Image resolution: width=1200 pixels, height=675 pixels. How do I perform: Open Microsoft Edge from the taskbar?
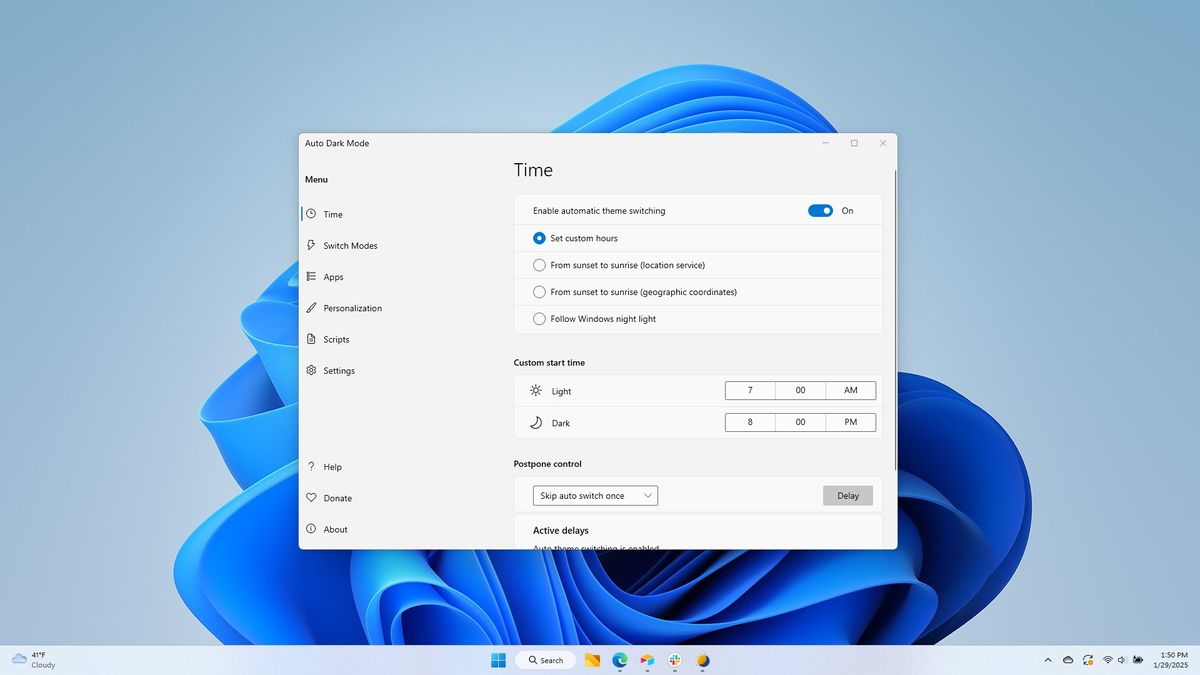619,660
